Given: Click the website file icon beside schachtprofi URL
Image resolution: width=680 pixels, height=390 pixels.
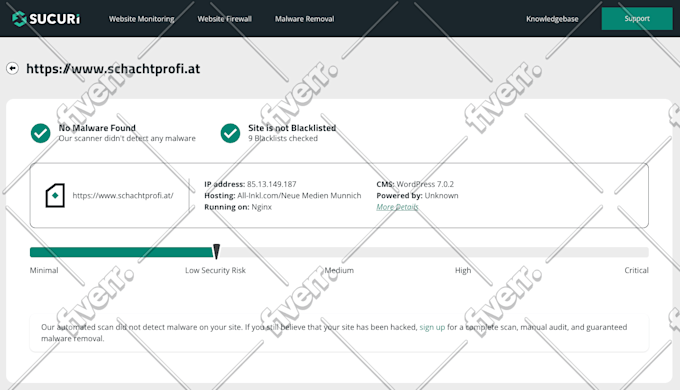Looking at the screenshot, I should point(55,195).
